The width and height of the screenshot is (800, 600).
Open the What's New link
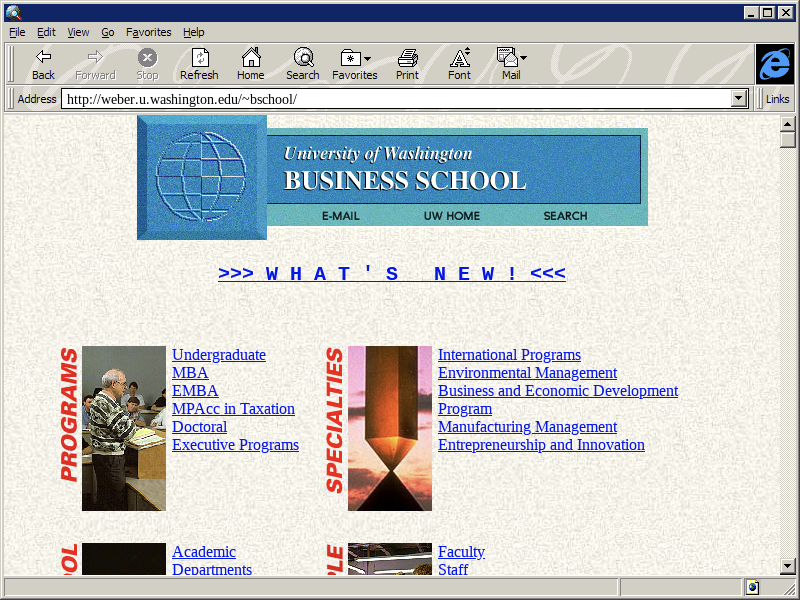[x=391, y=274]
